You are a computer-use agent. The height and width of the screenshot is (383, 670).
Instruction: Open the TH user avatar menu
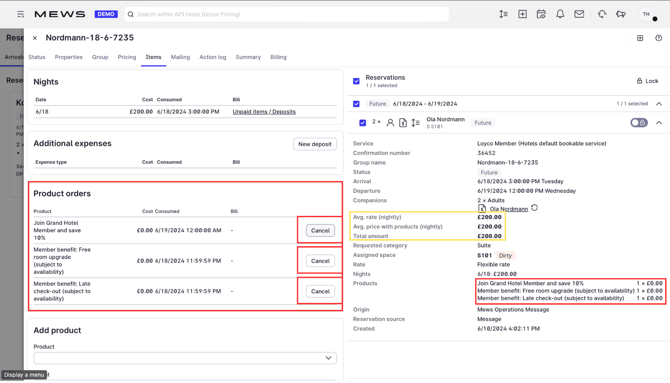(x=647, y=14)
